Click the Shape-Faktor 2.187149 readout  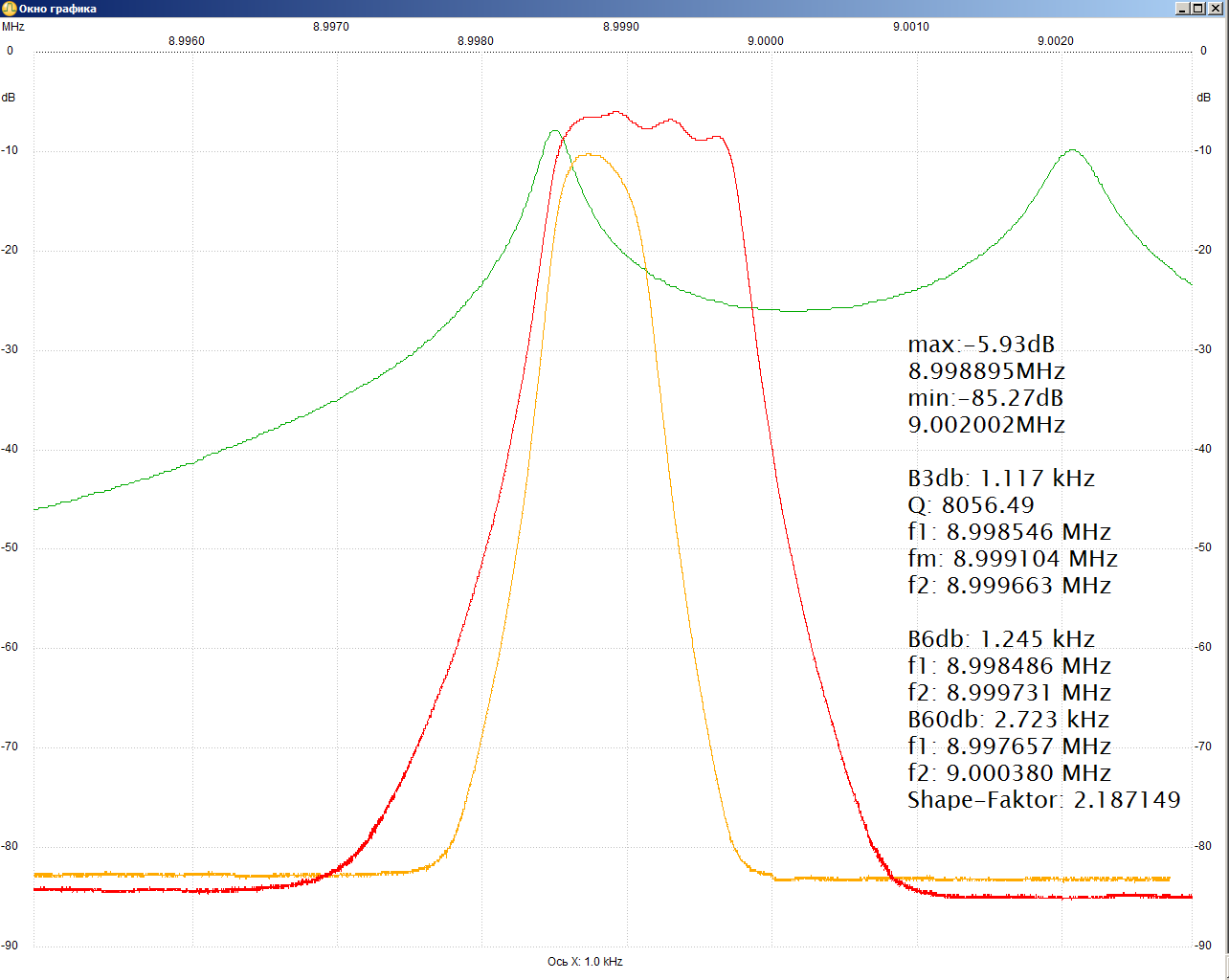(x=1043, y=800)
